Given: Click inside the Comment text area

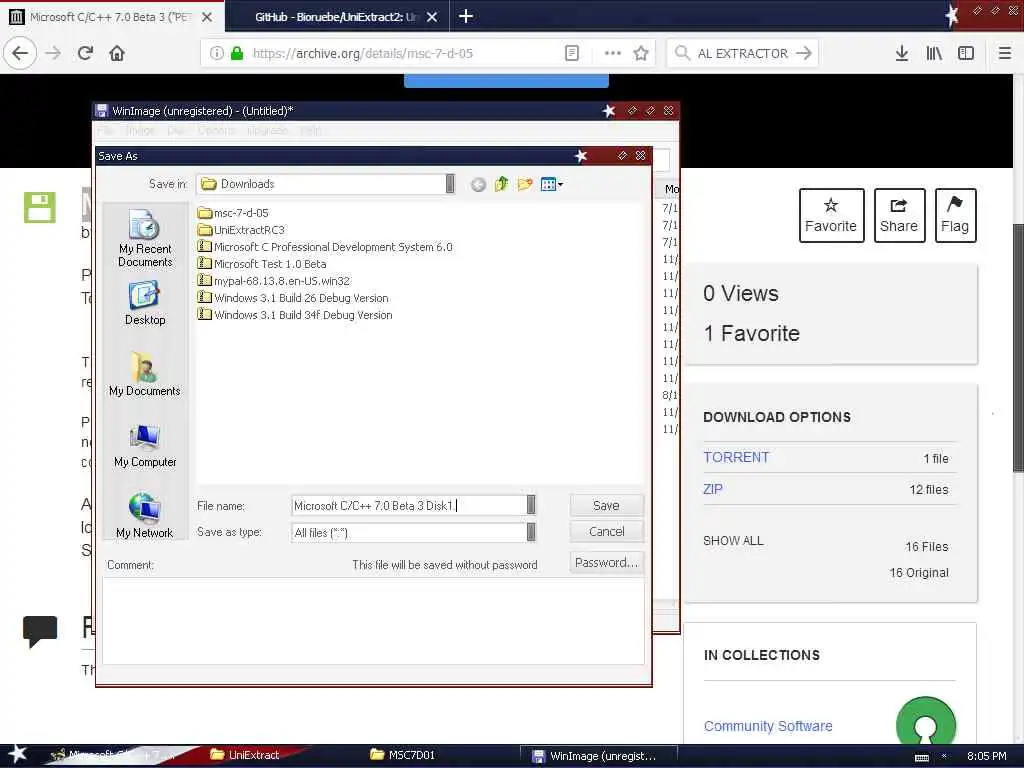Looking at the screenshot, I should point(373,621).
